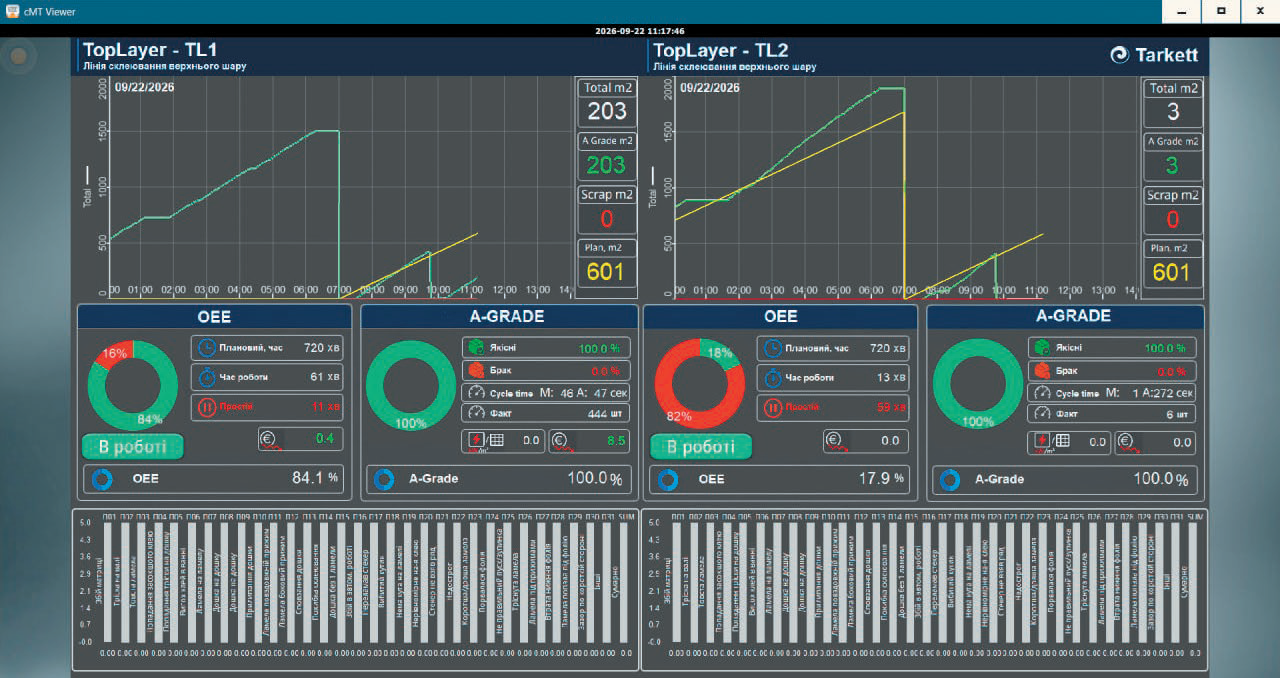Click the TL1 work time stopwatch icon
This screenshot has height=678, width=1280.
click(x=206, y=378)
